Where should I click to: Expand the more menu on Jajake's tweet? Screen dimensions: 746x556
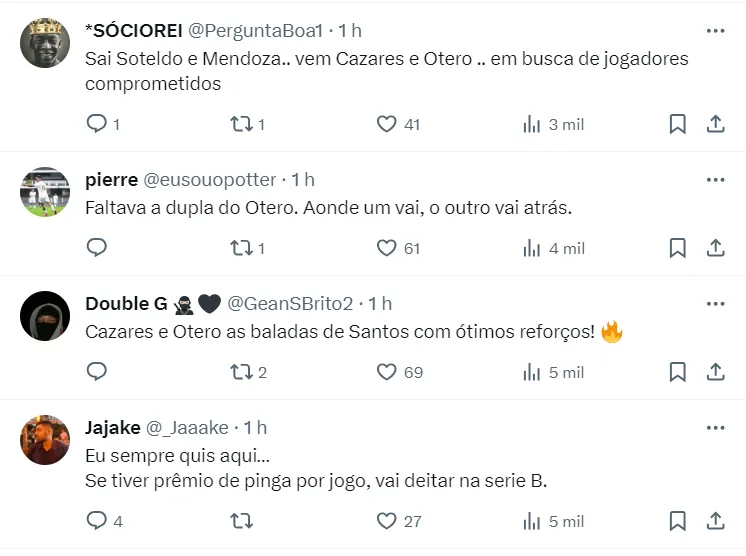click(715, 428)
